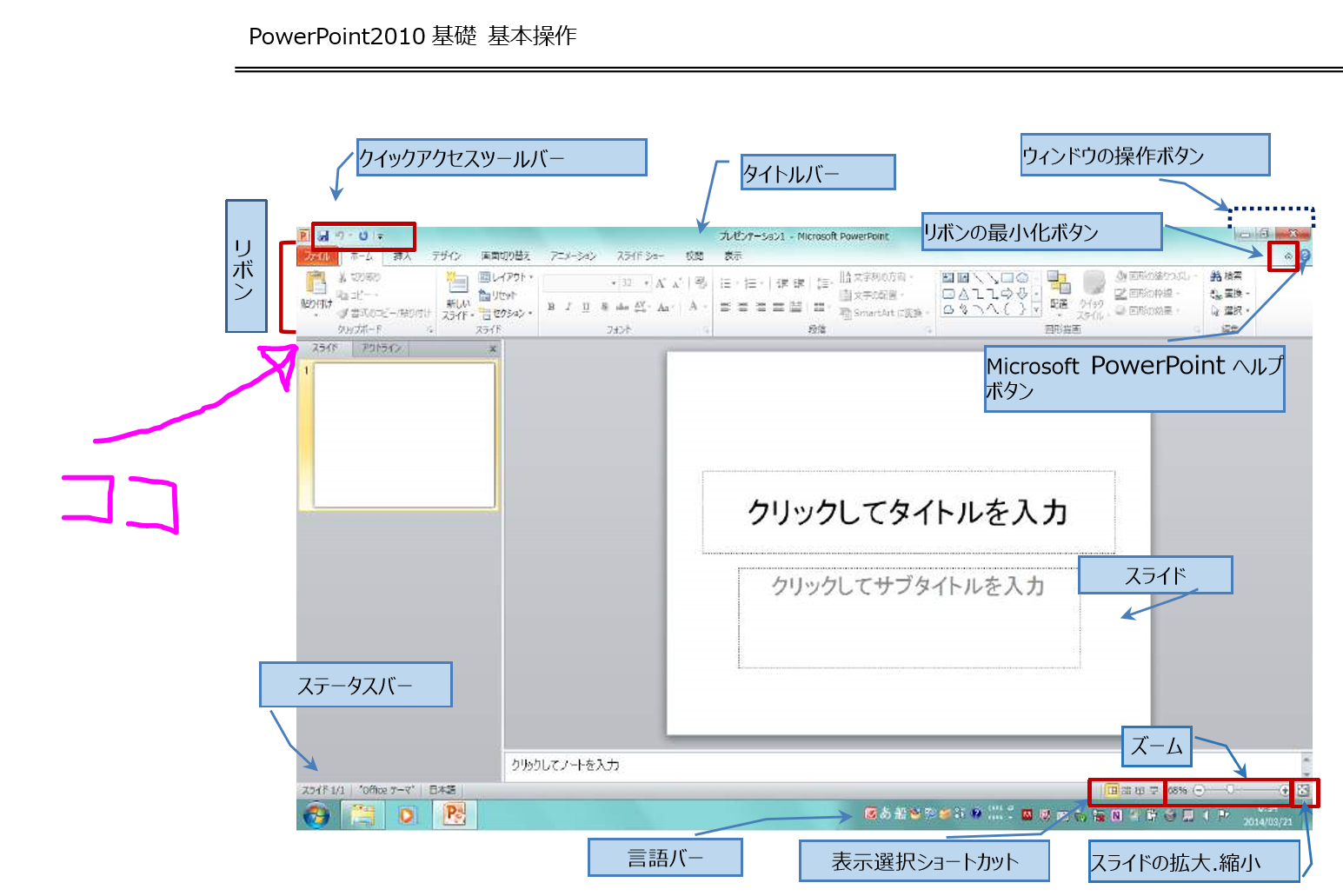Toggle strikethrough (abc) formatting
Viewport: 1343px width, 896px height.
click(x=622, y=307)
